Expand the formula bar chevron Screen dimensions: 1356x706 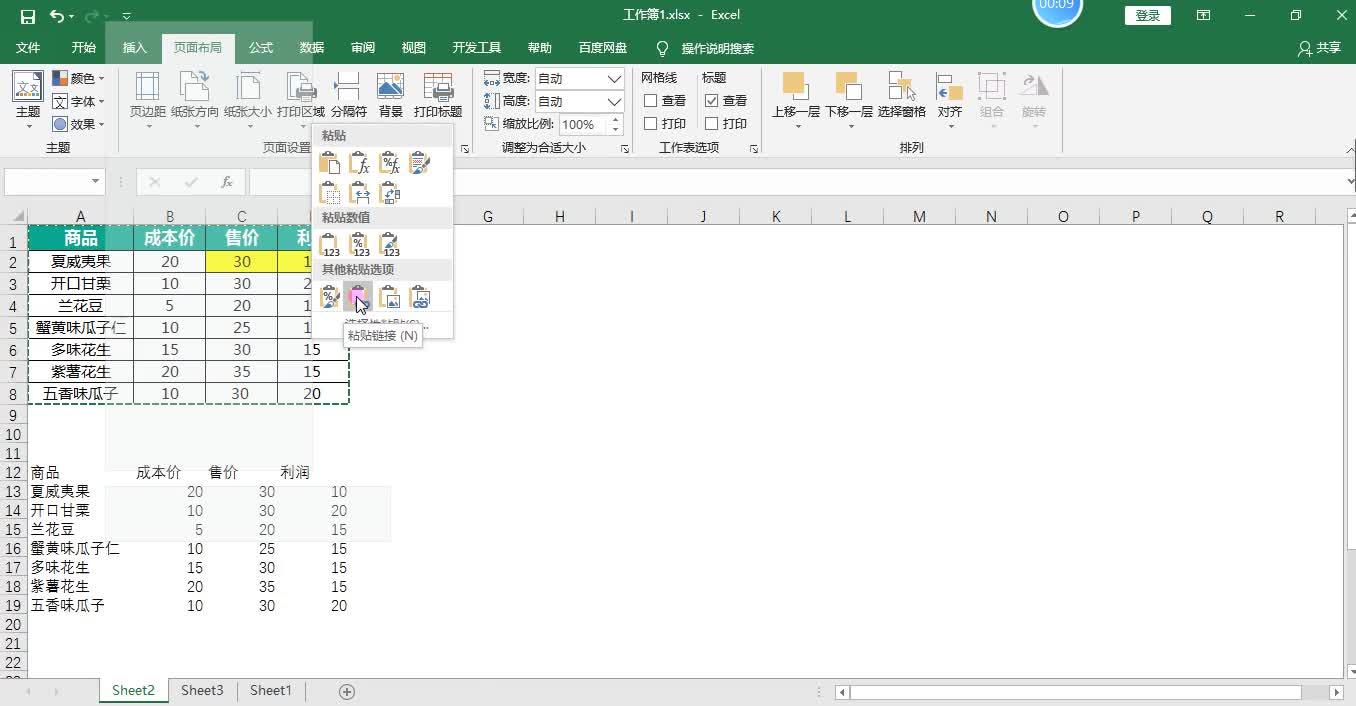click(1350, 182)
